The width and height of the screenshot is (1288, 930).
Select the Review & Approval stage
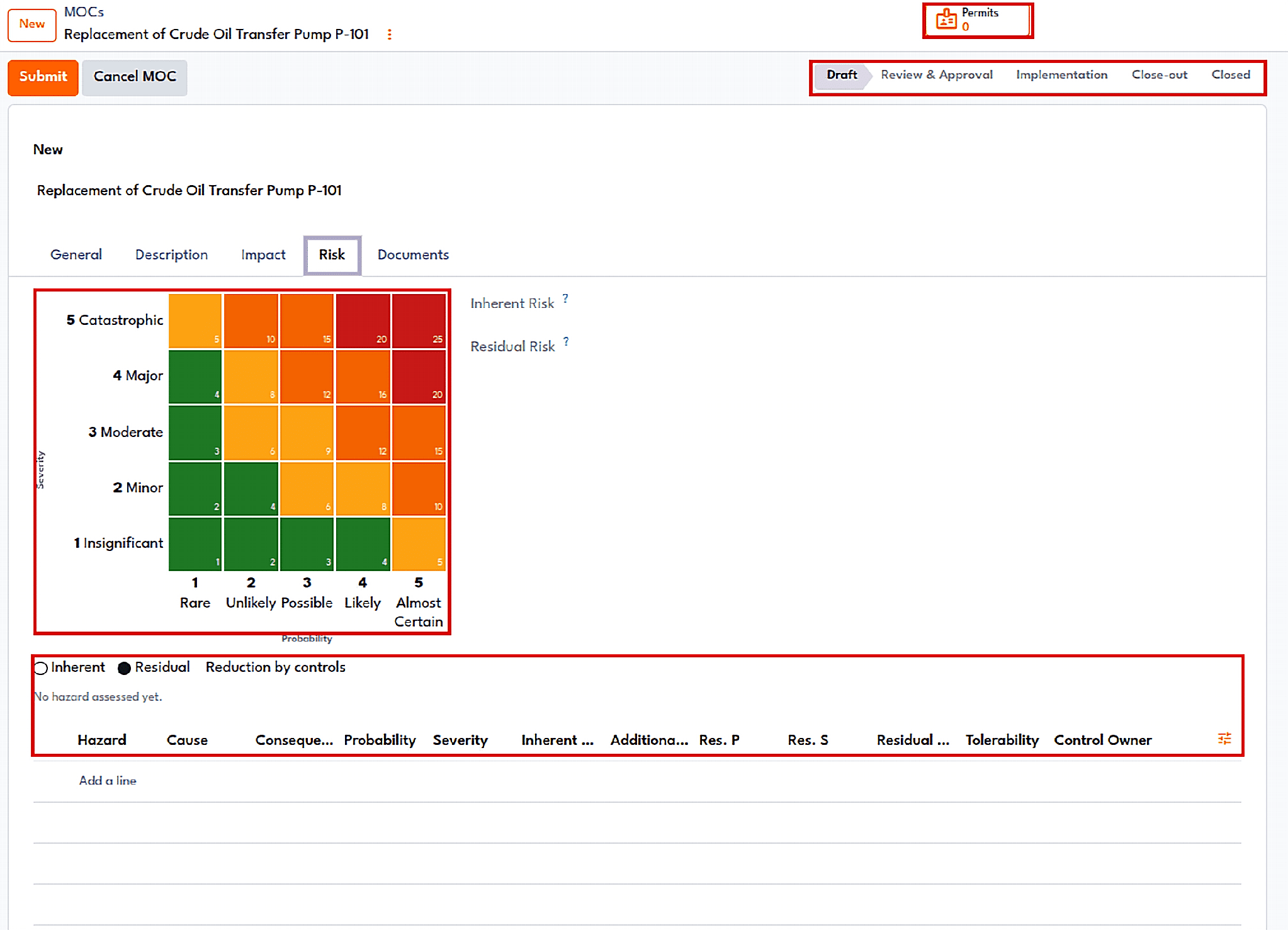pos(936,75)
